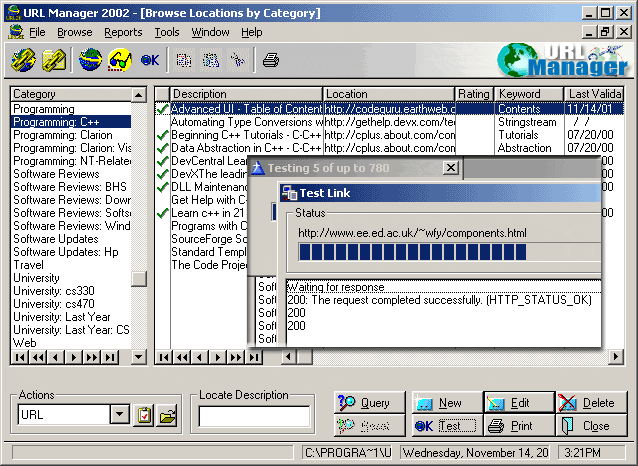This screenshot has height=466, width=638.
Task: Click the grayed-out toolbar icon just left of the printer
Action: pyautogui.click(x=238, y=60)
